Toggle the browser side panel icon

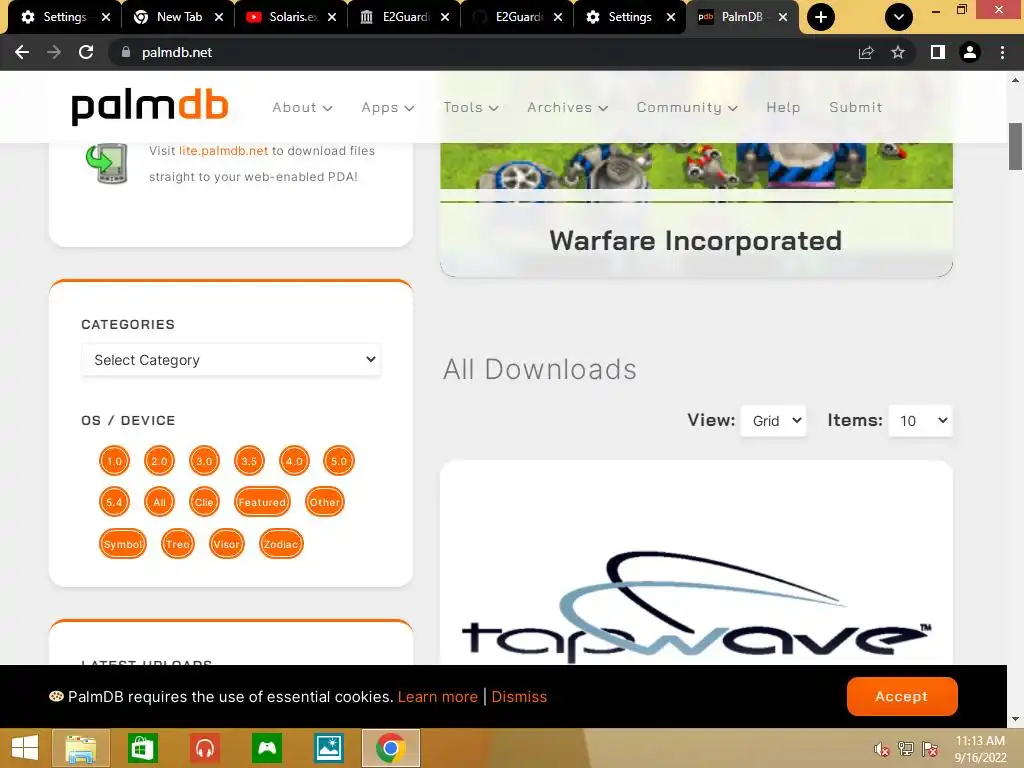(938, 52)
